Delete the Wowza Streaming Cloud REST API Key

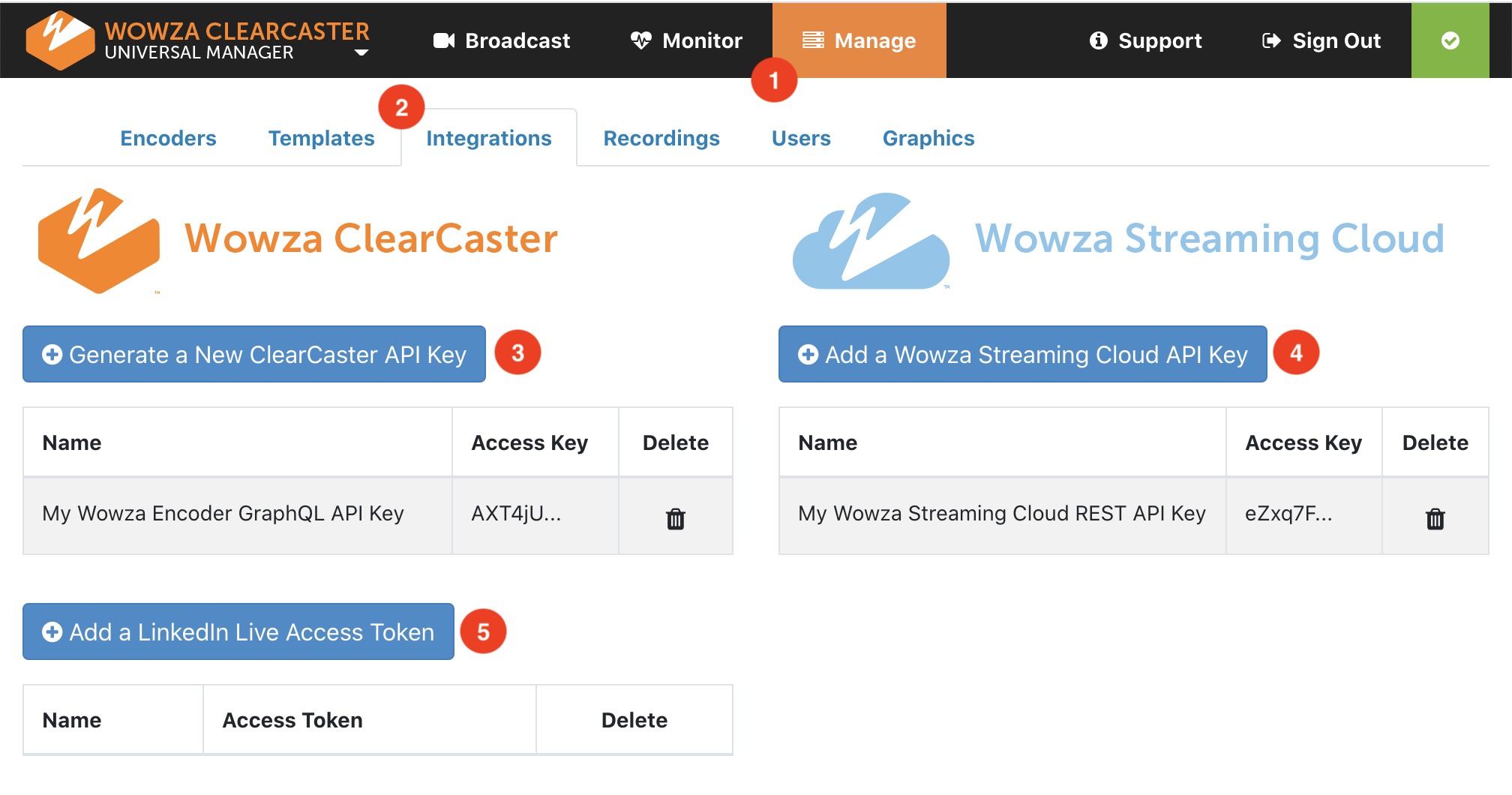(x=1435, y=518)
